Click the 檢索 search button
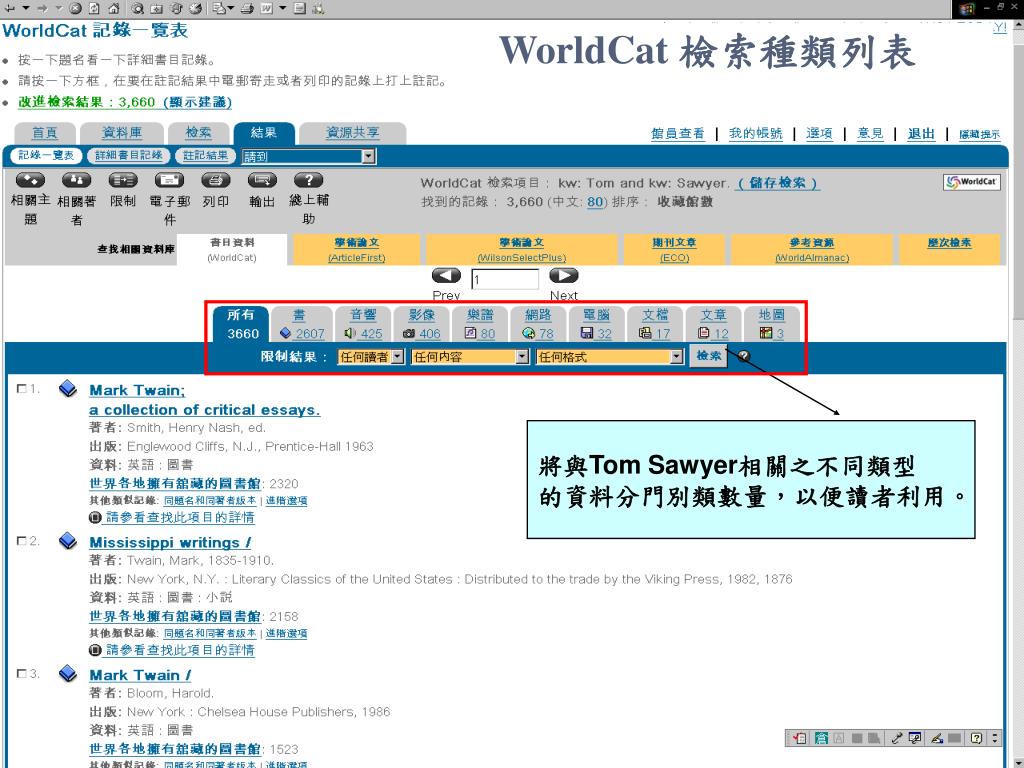This screenshot has width=1024, height=768. tap(709, 356)
